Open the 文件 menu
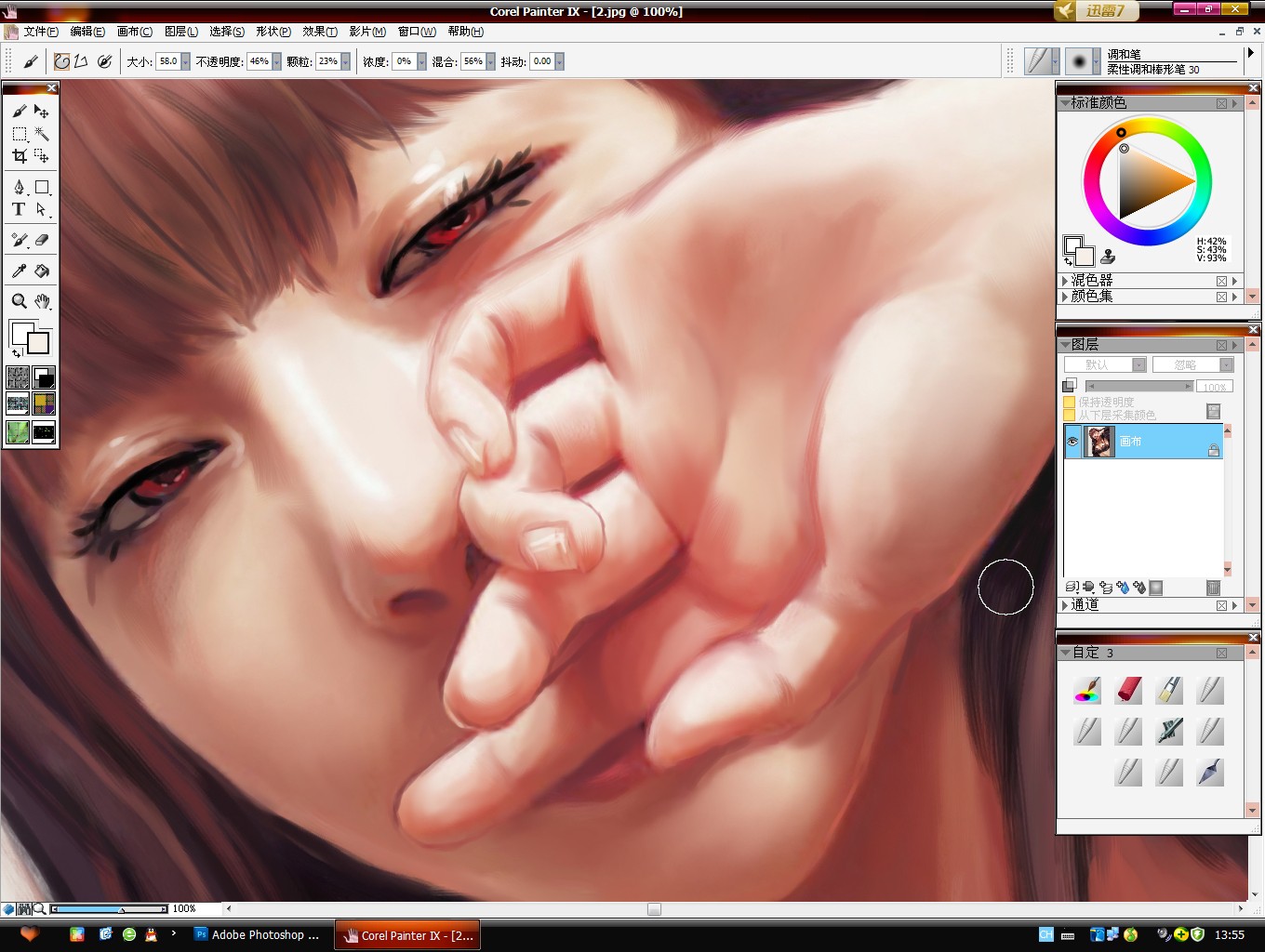 click(41, 32)
